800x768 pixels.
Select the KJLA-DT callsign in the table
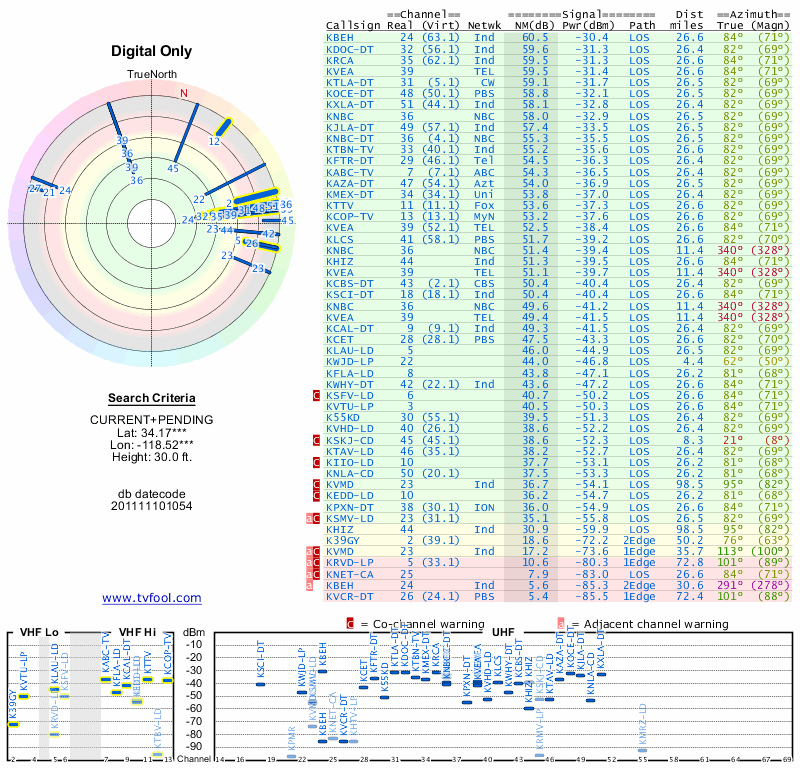click(350, 128)
